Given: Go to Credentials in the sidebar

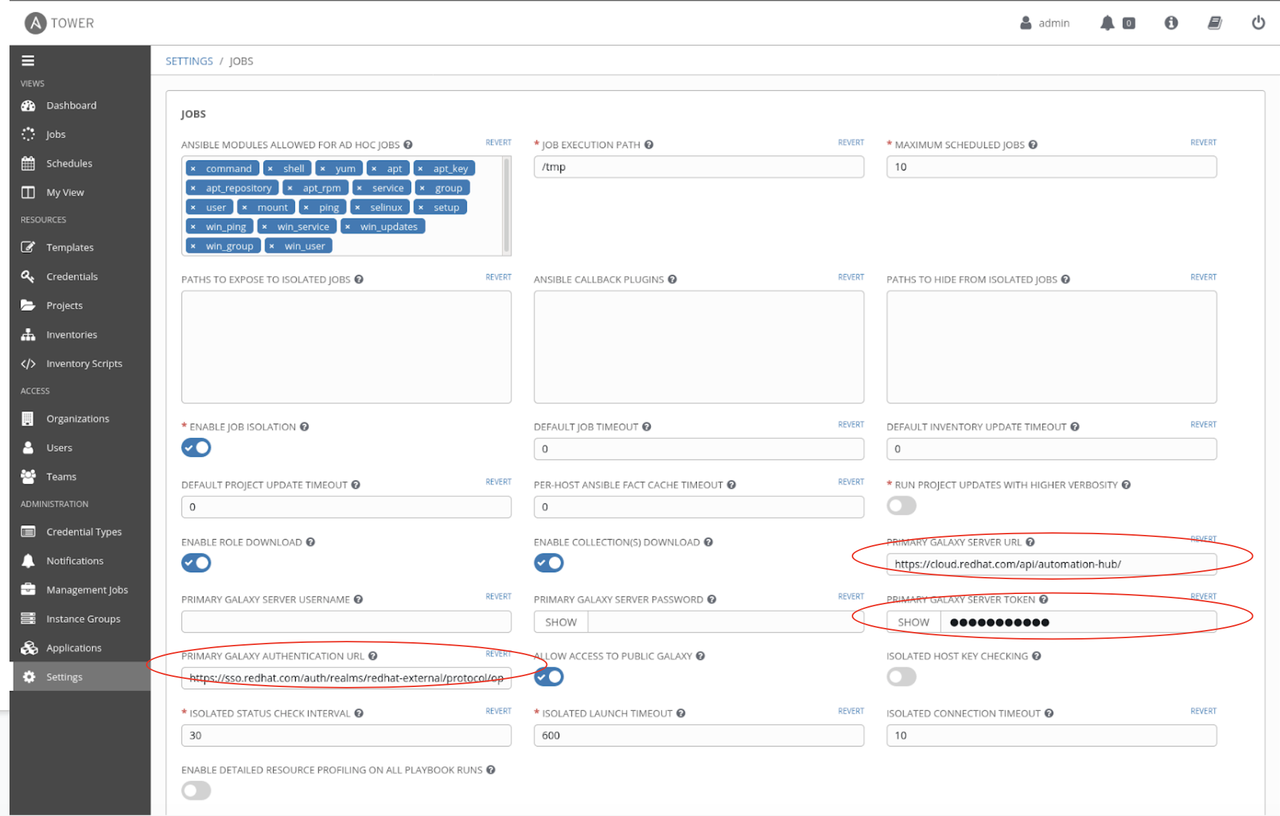Looking at the screenshot, I should 71,276.
